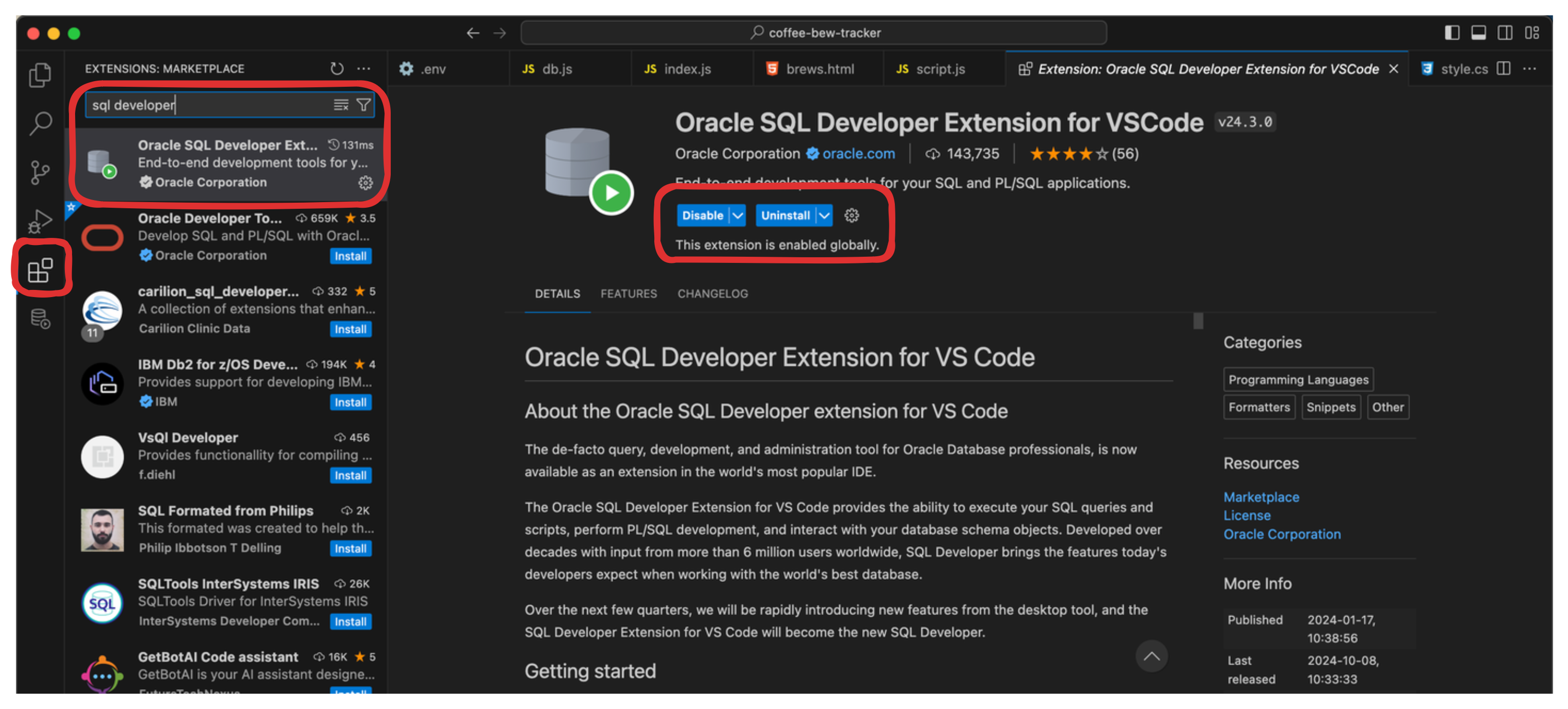Switch to the CHANGELOG tab
Screen dimensions: 1568x709
coord(713,294)
